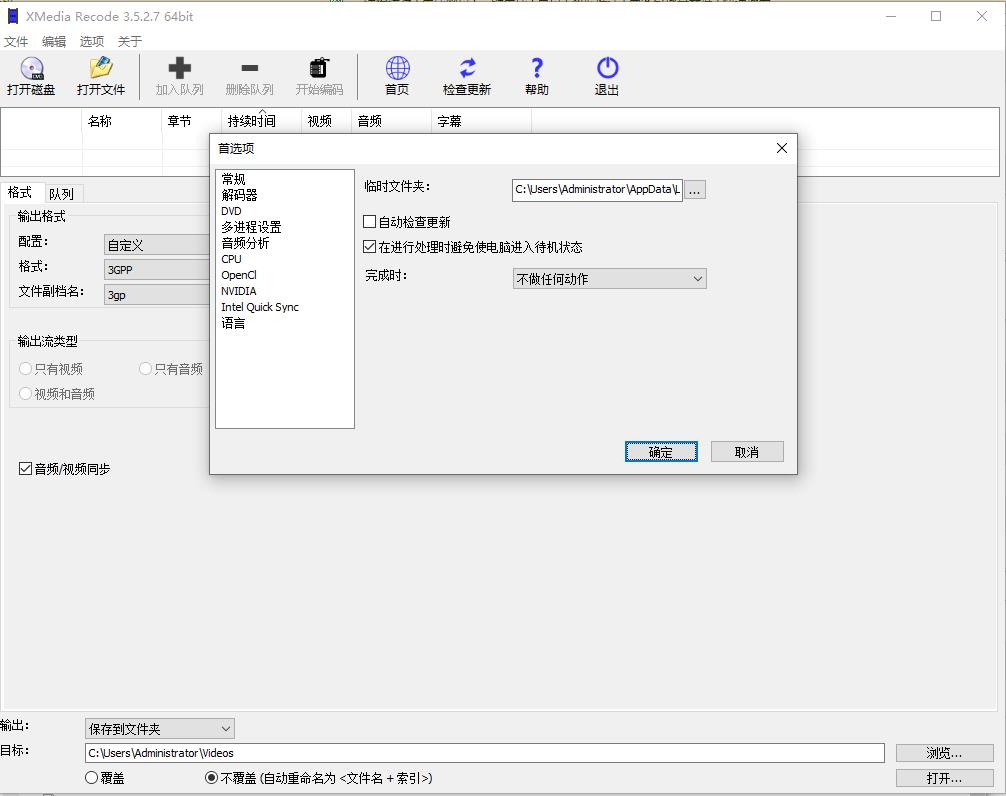Click the 检查更新 refresh icon
This screenshot has width=1006, height=796.
tap(467, 68)
